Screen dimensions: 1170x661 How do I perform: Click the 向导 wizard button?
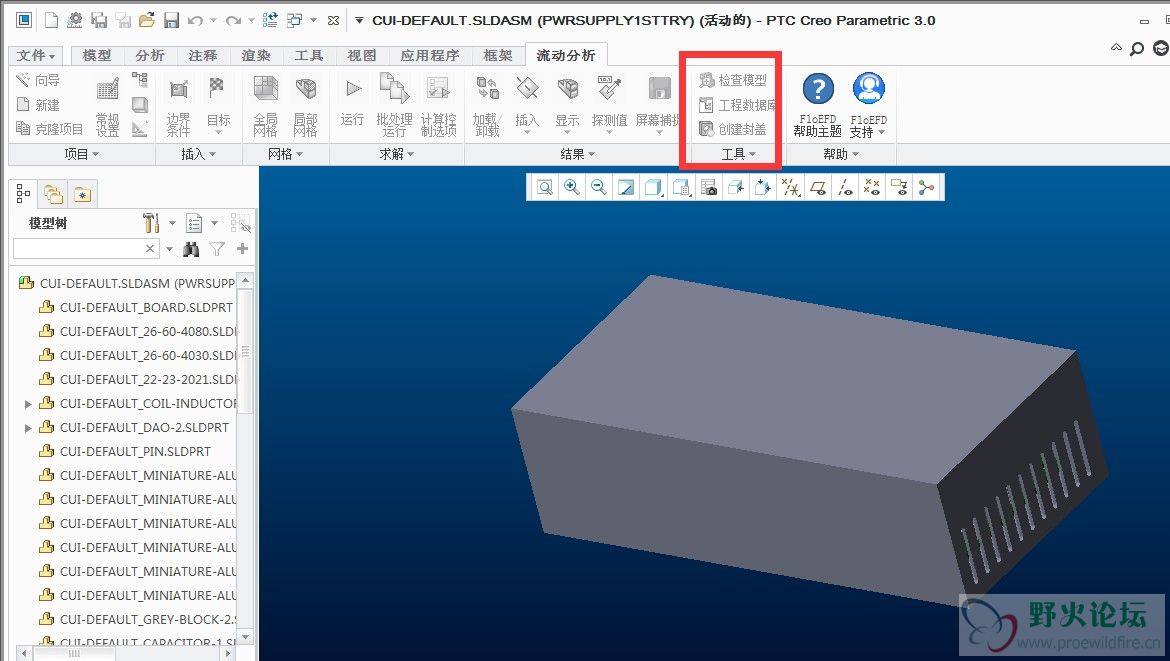[38, 80]
